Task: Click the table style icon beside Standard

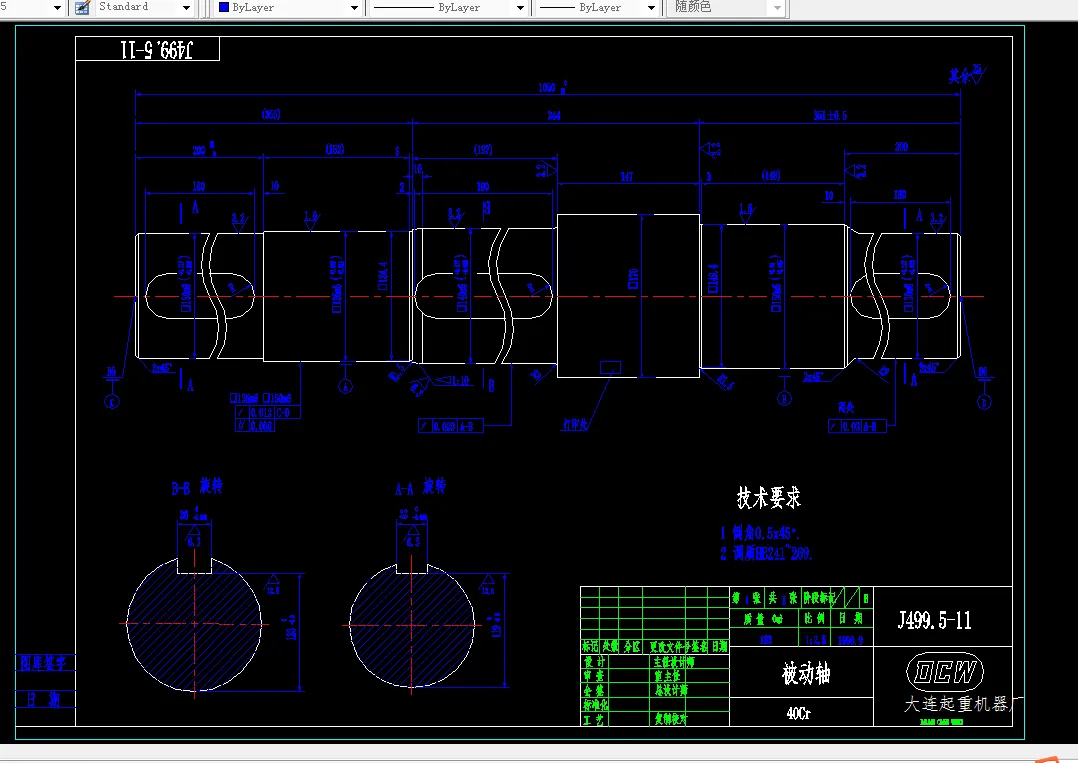Action: click(82, 8)
